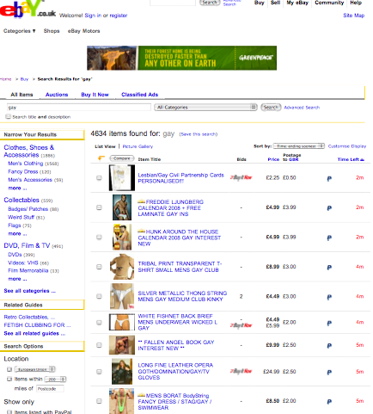Tick checkbox for Civil Partnership Cards item
Image resolution: width=373 pixels, height=414 pixels.
tap(99, 178)
